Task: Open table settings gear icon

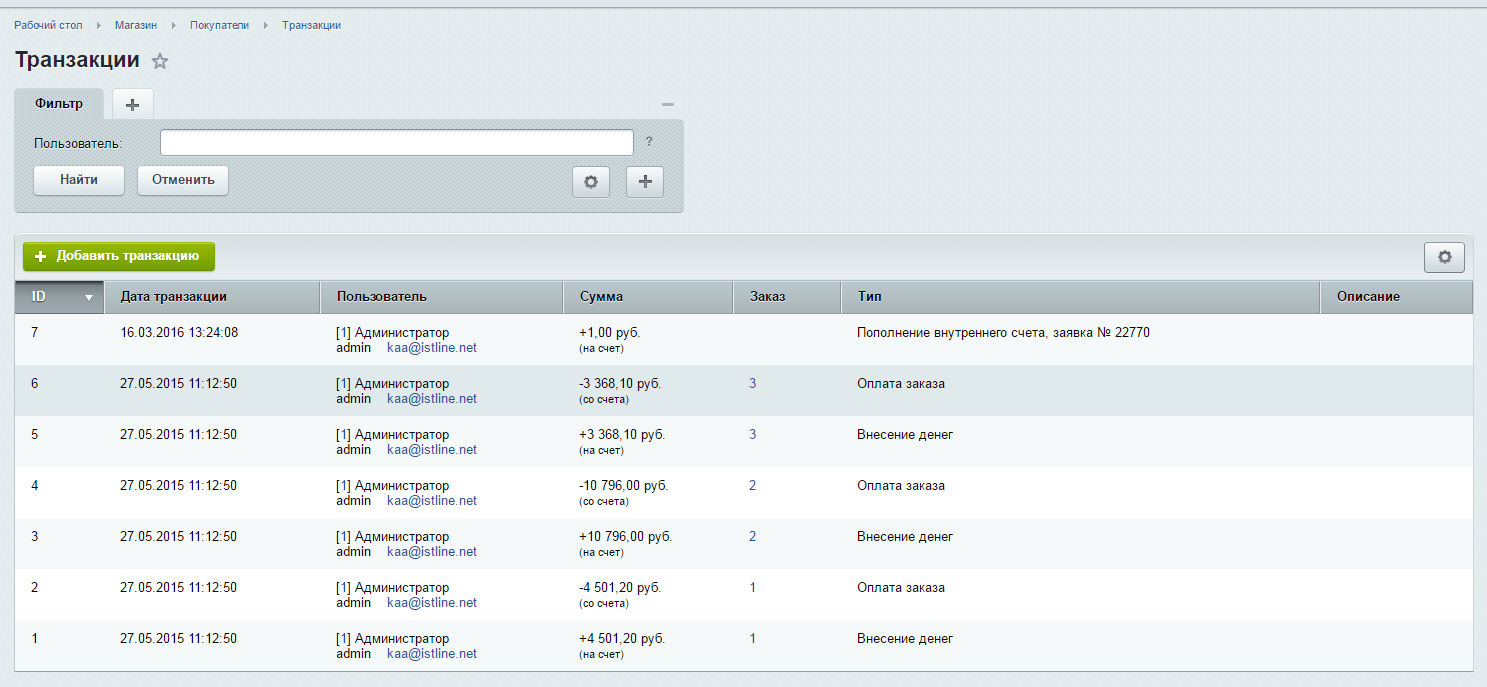Action: pyautogui.click(x=1444, y=257)
